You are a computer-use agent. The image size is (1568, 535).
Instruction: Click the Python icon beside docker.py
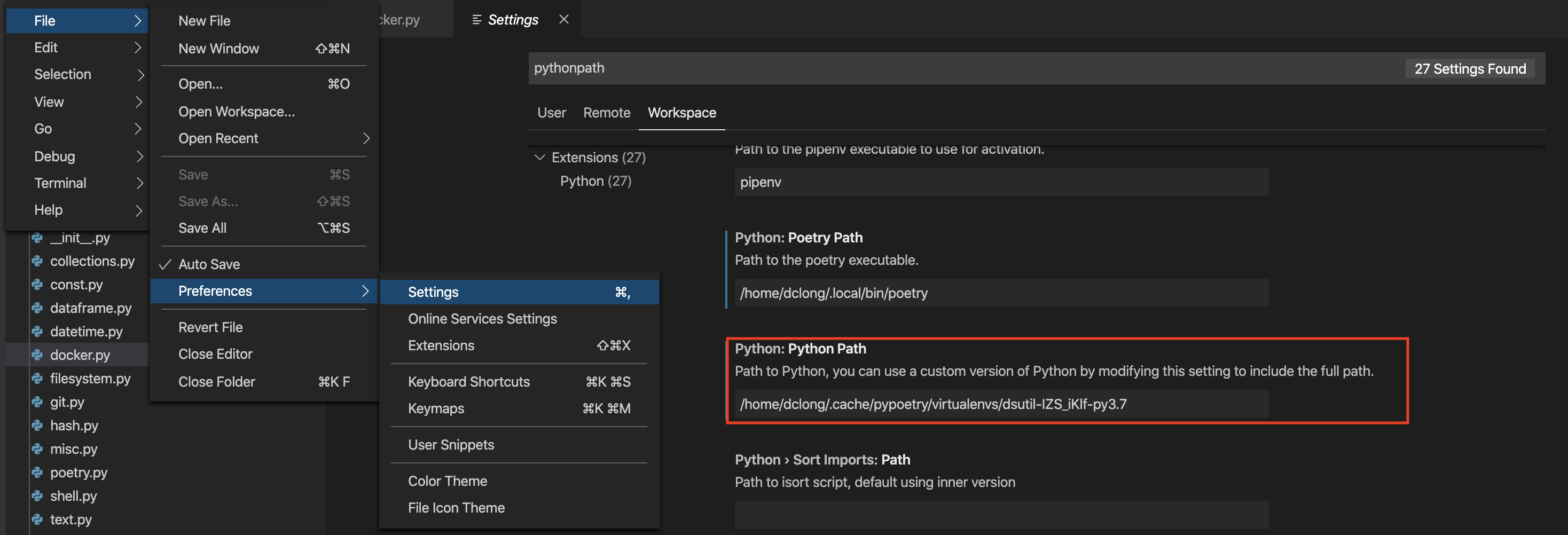point(38,355)
